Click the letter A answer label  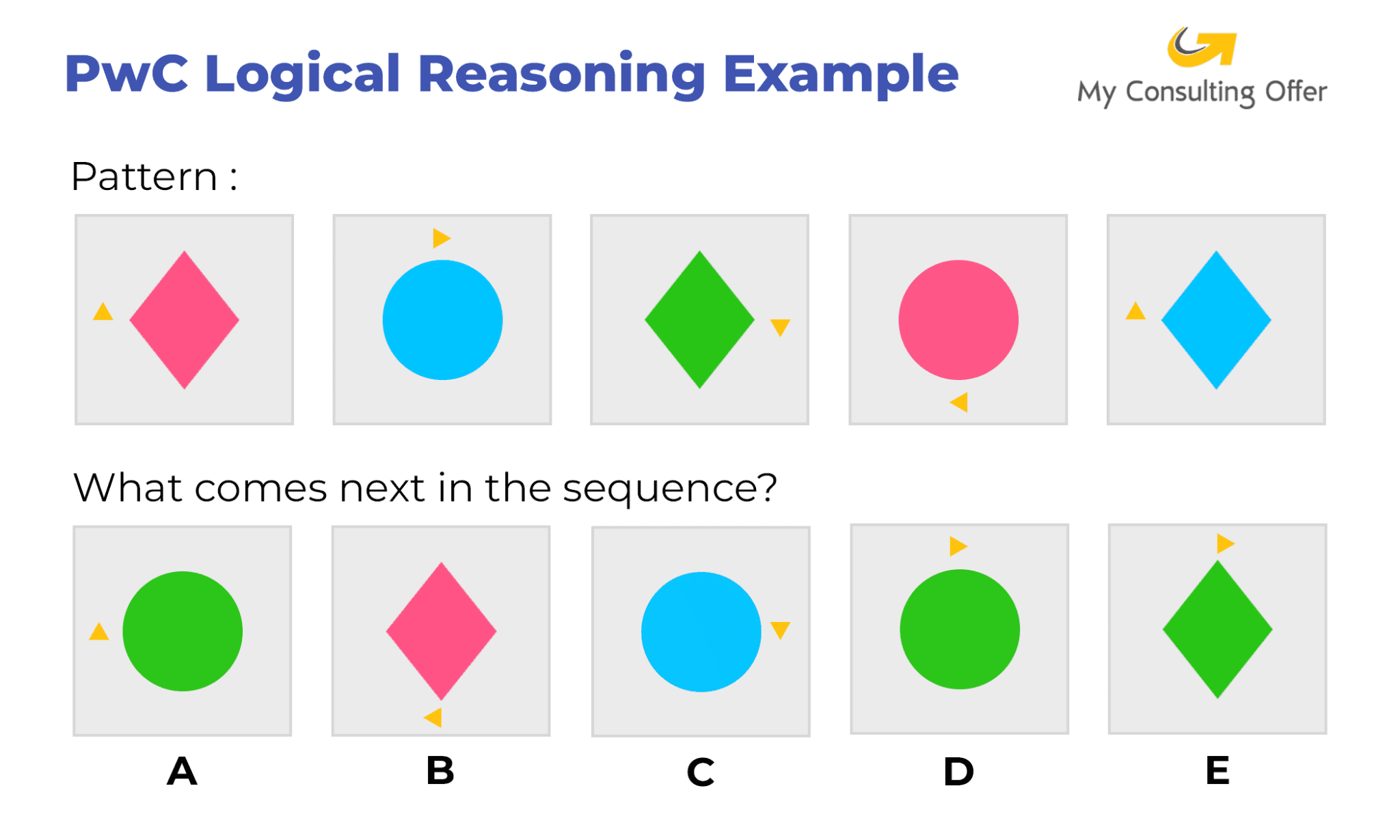click(x=182, y=771)
